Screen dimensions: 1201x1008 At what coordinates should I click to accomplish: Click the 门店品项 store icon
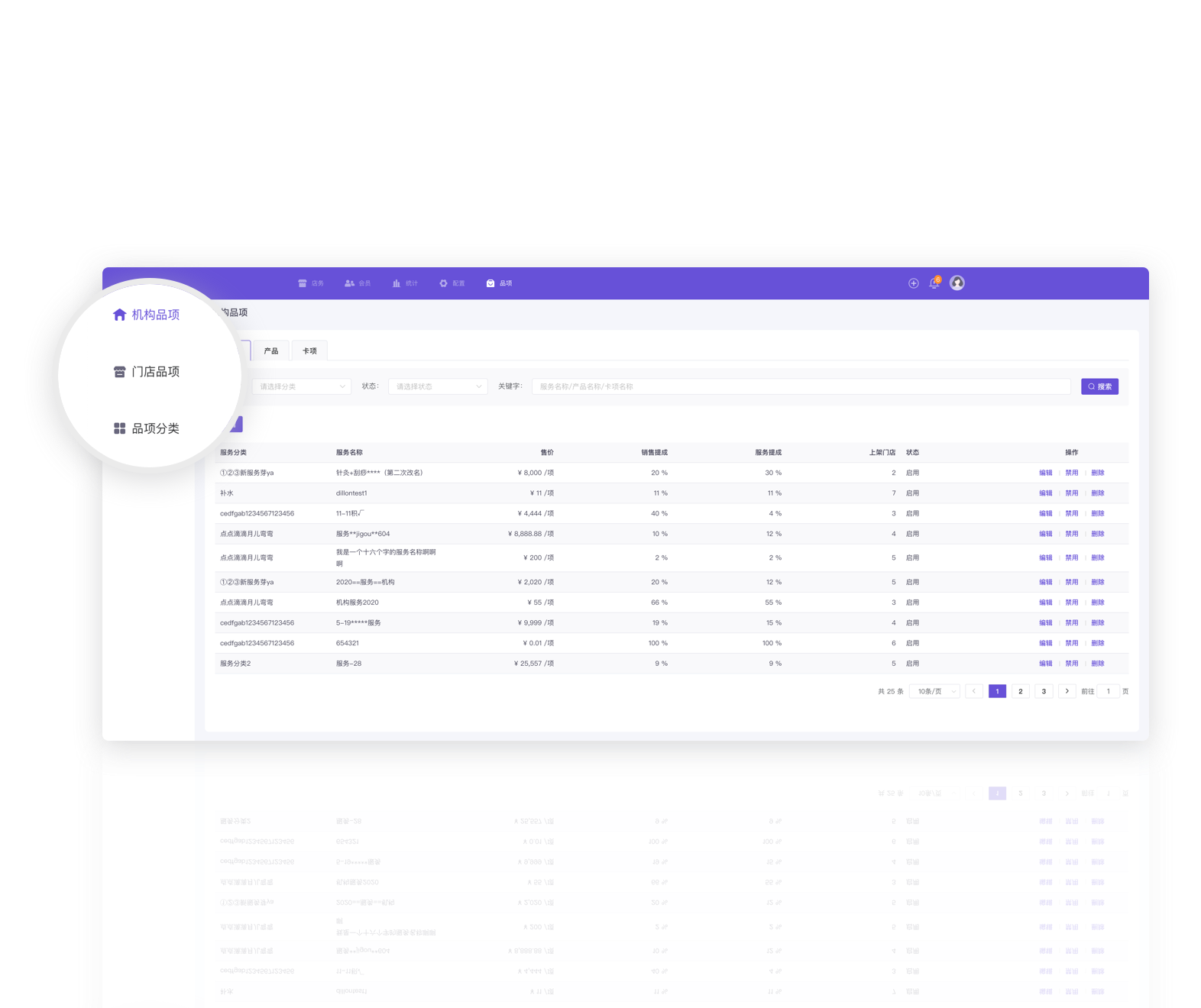pyautogui.click(x=119, y=372)
